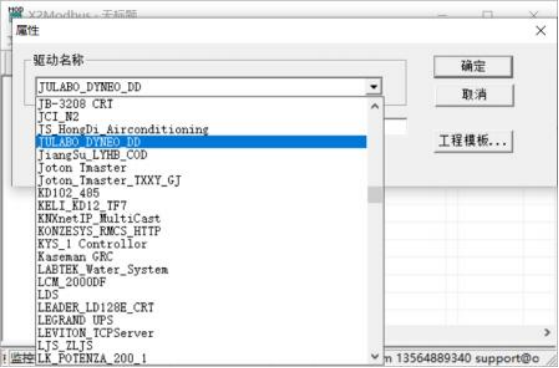Click main window horizontal scrollbar right arrow
Image resolution: width=559 pixels, height=368 pixels.
pyautogui.click(x=547, y=333)
